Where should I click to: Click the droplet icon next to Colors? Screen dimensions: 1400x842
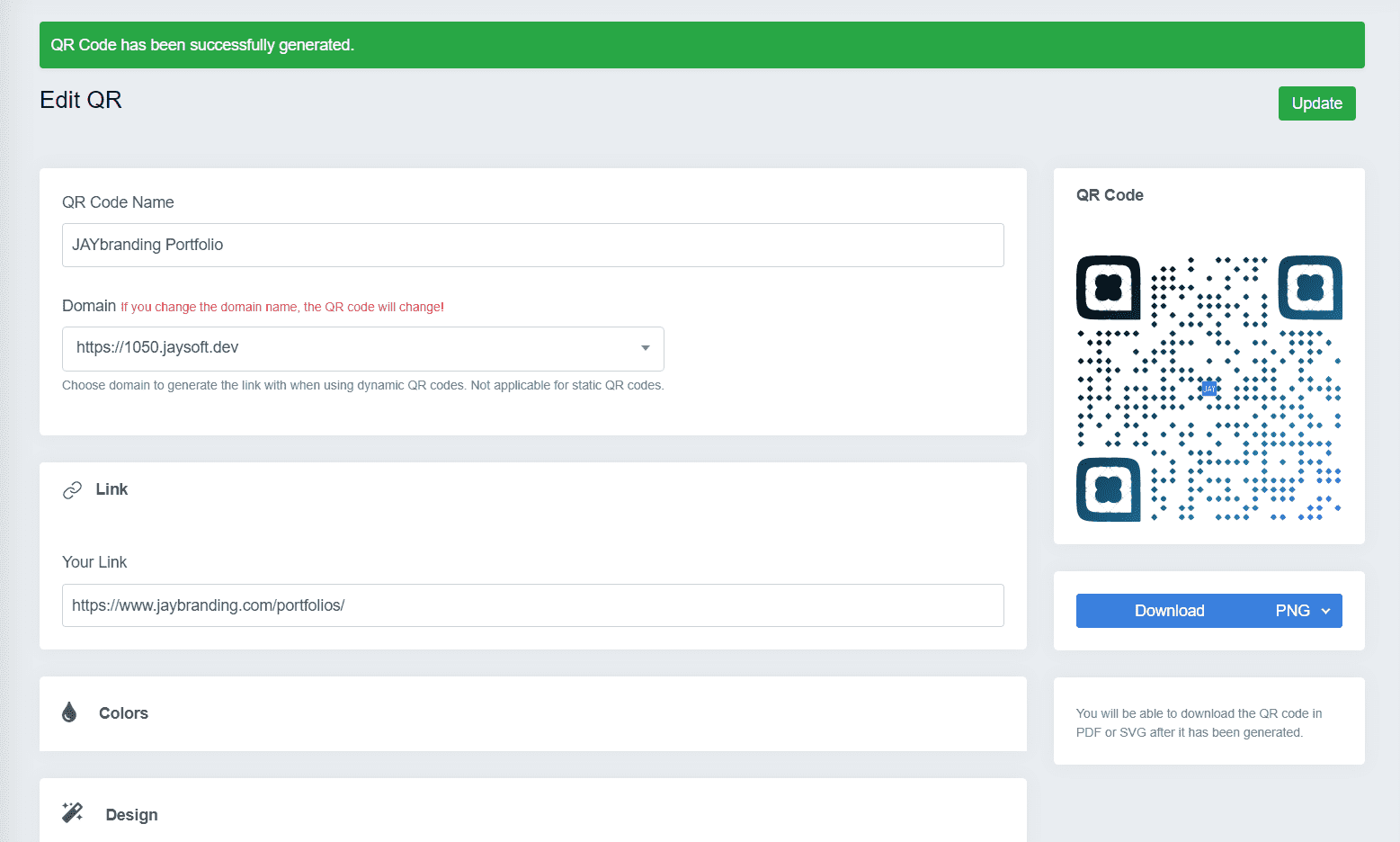[69, 712]
